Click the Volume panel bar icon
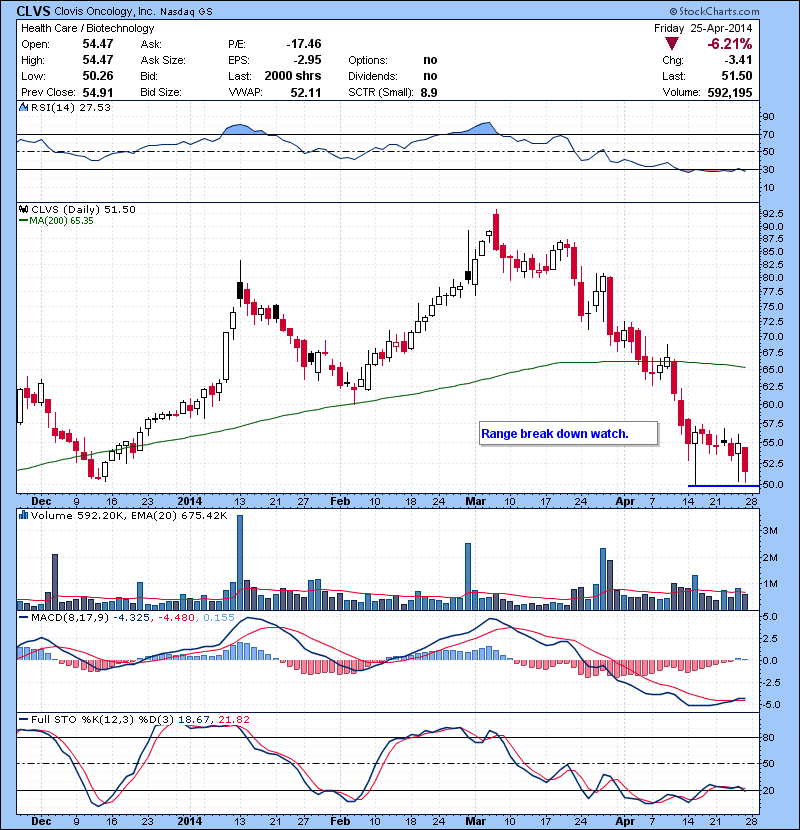800x830 pixels. coord(23,515)
